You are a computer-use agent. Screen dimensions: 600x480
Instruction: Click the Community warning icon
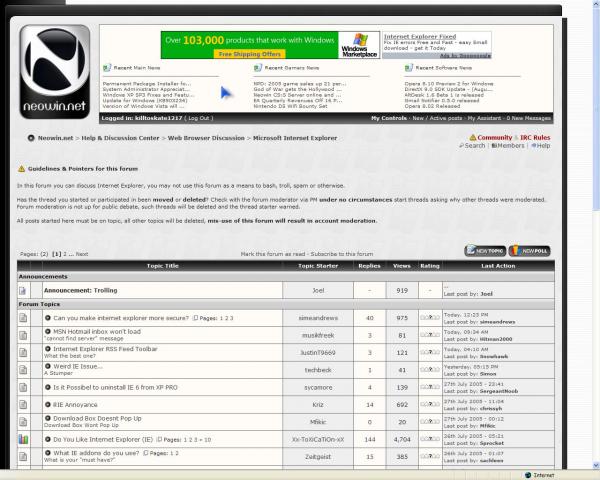coord(473,137)
